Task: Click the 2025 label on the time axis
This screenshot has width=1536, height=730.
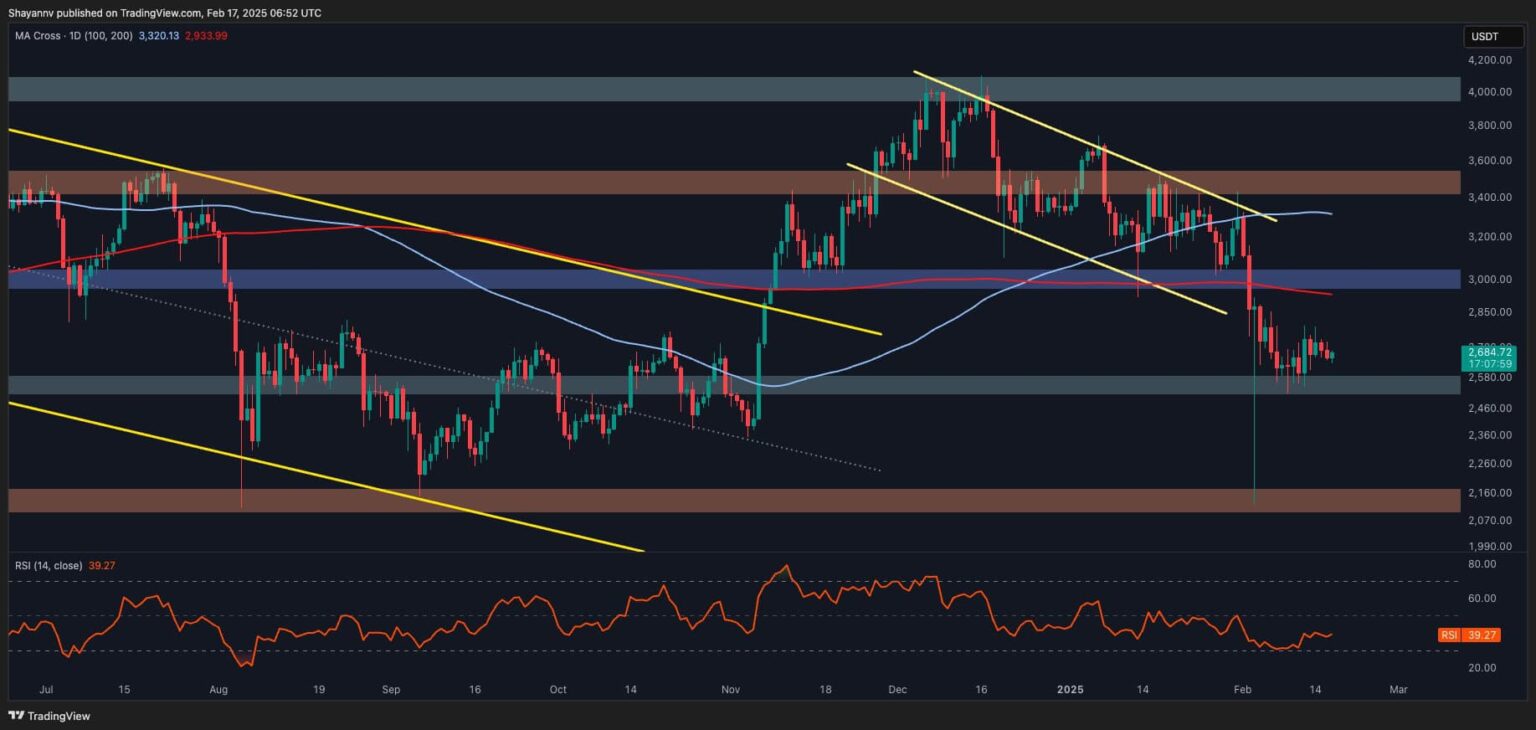Action: 1070,689
